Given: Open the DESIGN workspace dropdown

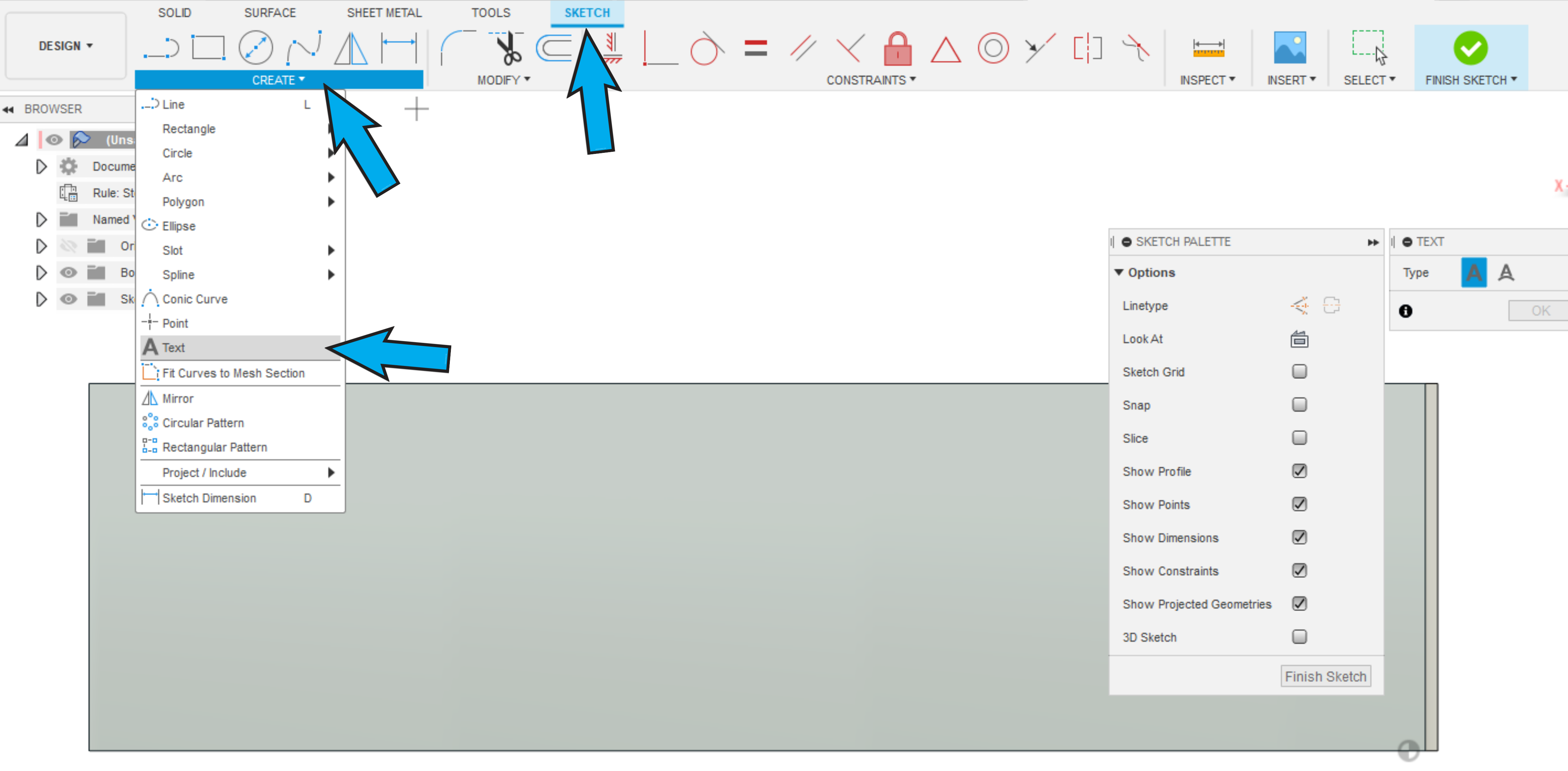Looking at the screenshot, I should (65, 46).
